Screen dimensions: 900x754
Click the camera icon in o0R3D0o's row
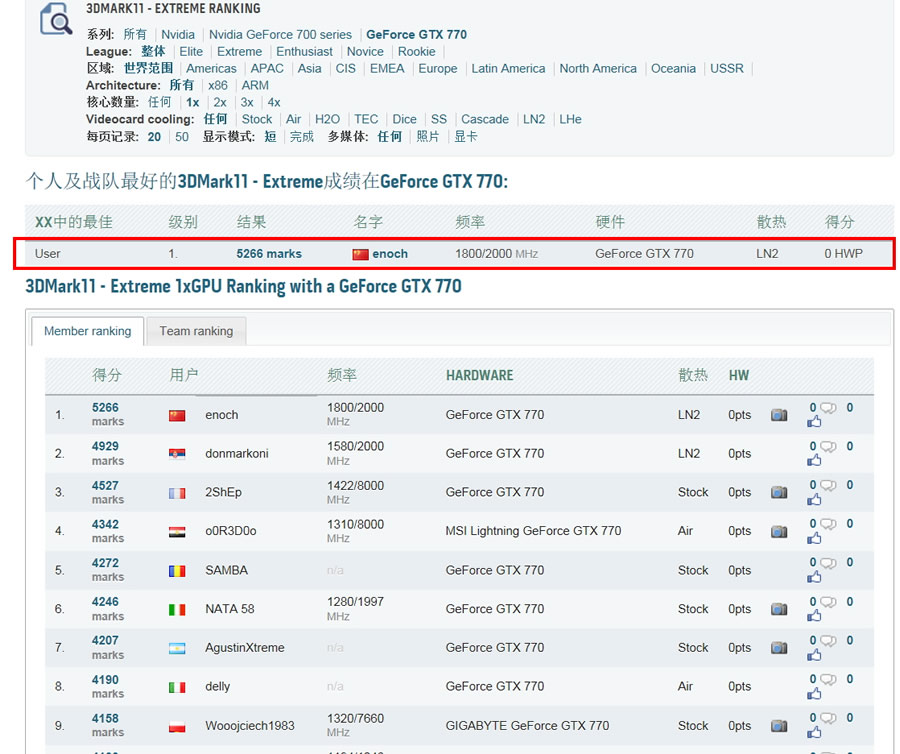click(x=778, y=532)
